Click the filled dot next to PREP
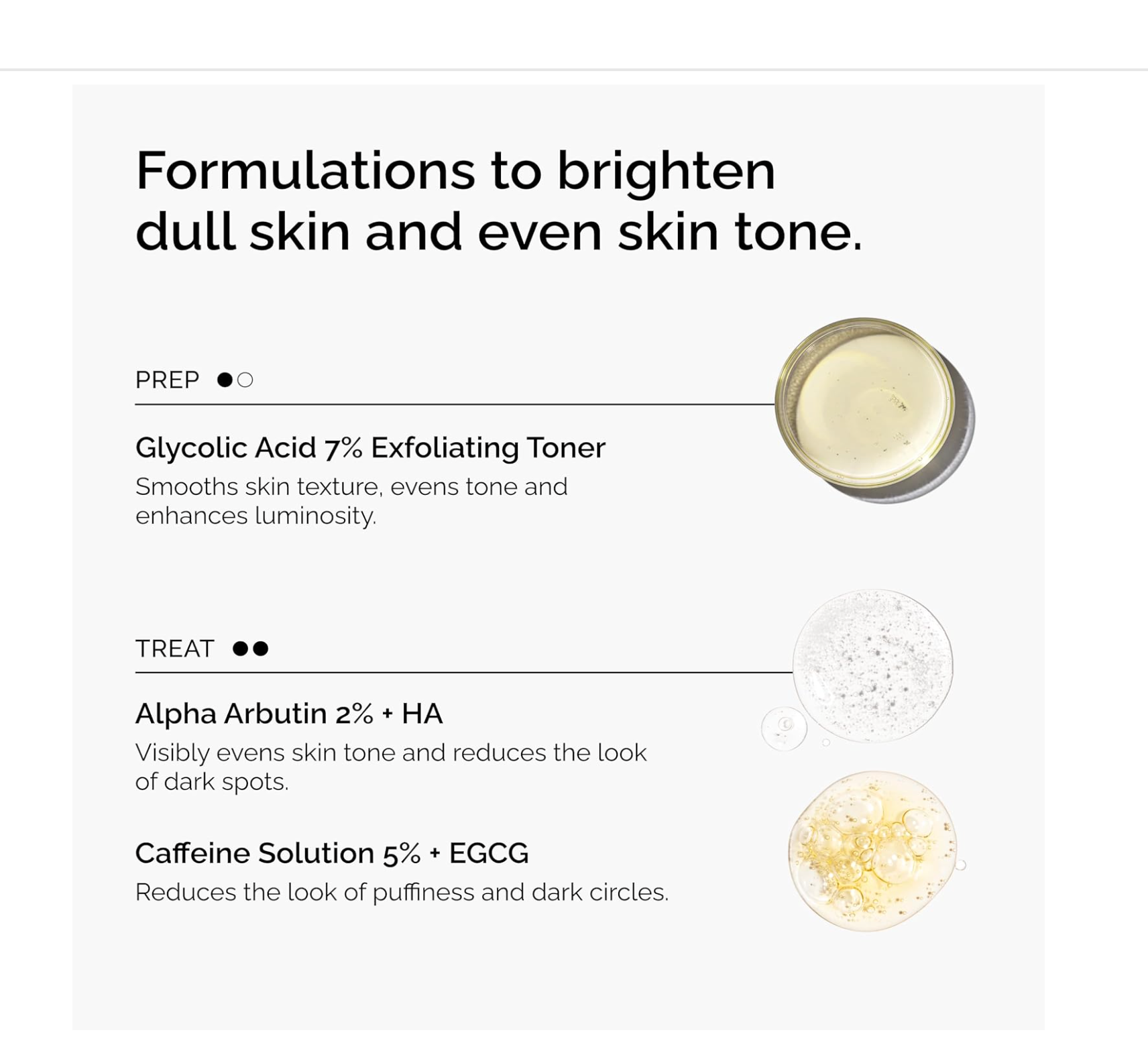The image size is (1148, 1053). tap(225, 380)
